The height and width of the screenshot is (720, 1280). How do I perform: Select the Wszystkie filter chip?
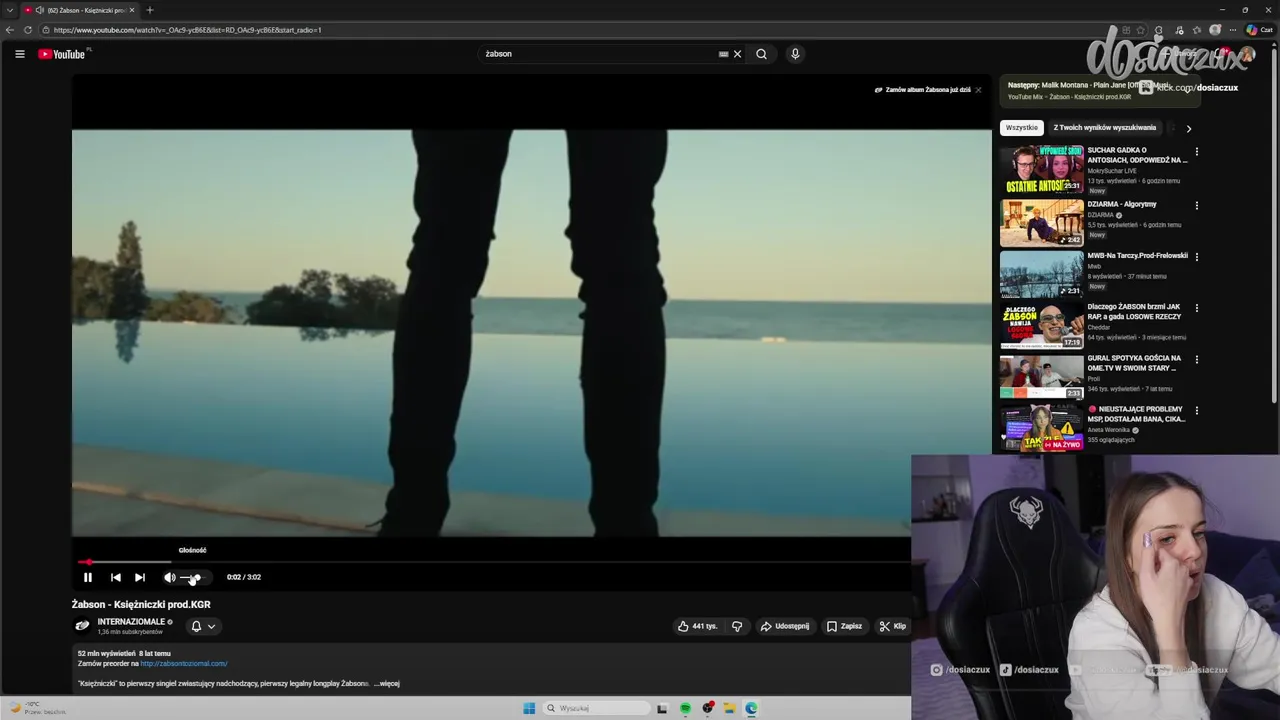click(x=1021, y=128)
